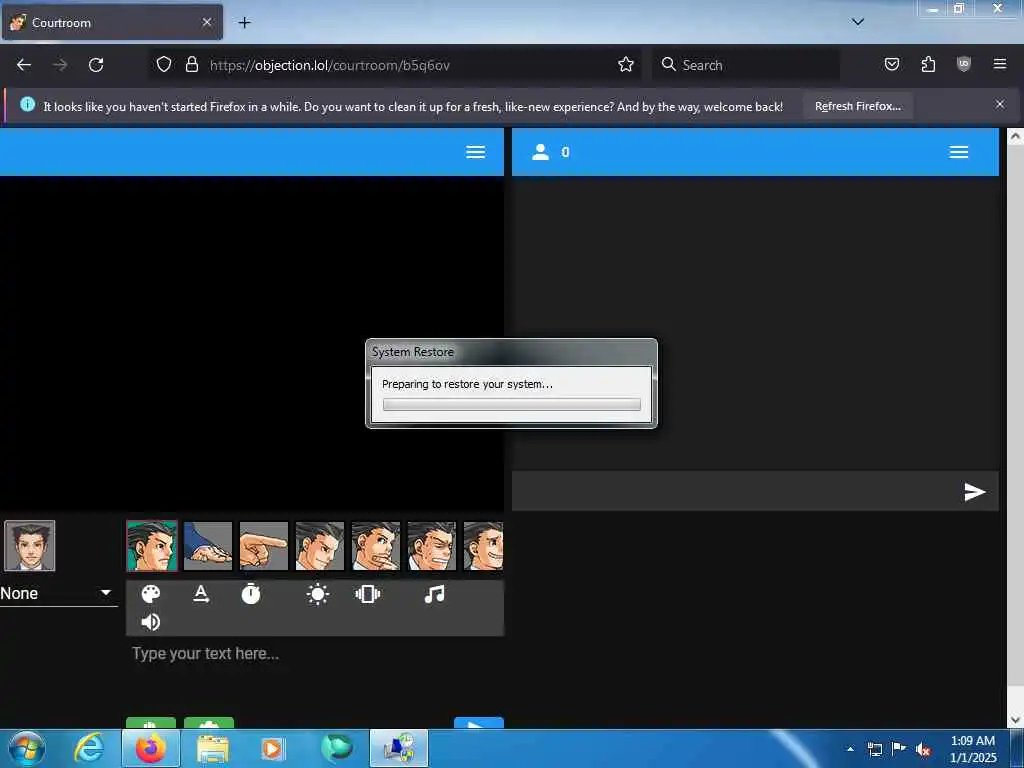Open the Firefox application menu
This screenshot has width=1024, height=768.
click(999, 64)
